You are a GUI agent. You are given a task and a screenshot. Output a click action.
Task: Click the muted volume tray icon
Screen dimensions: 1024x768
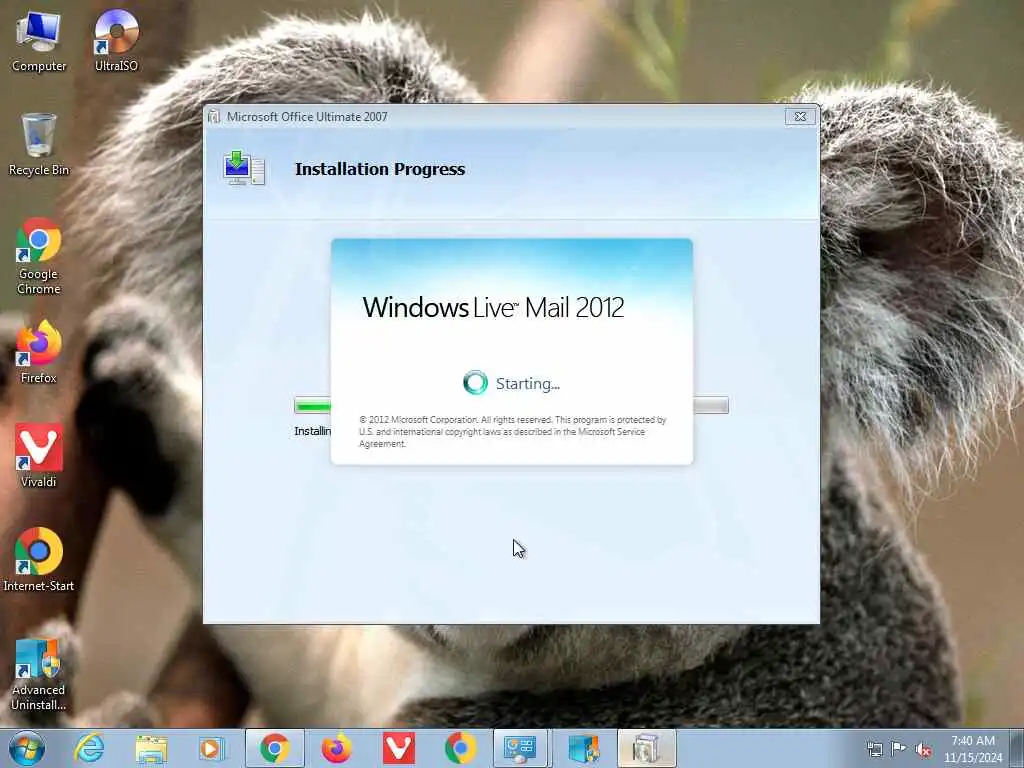coord(923,750)
